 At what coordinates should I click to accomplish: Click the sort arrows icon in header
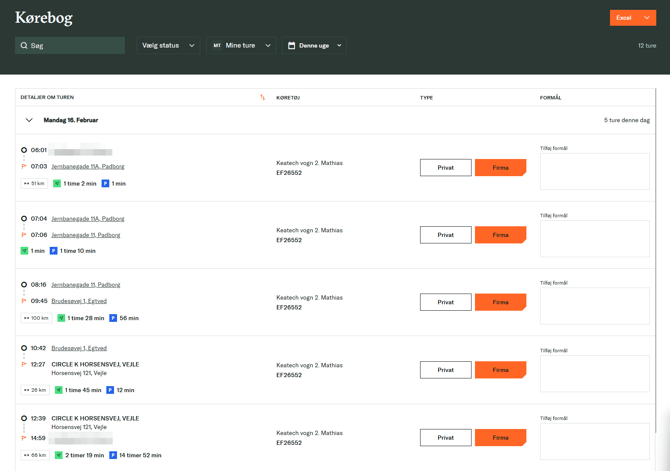coord(263,98)
